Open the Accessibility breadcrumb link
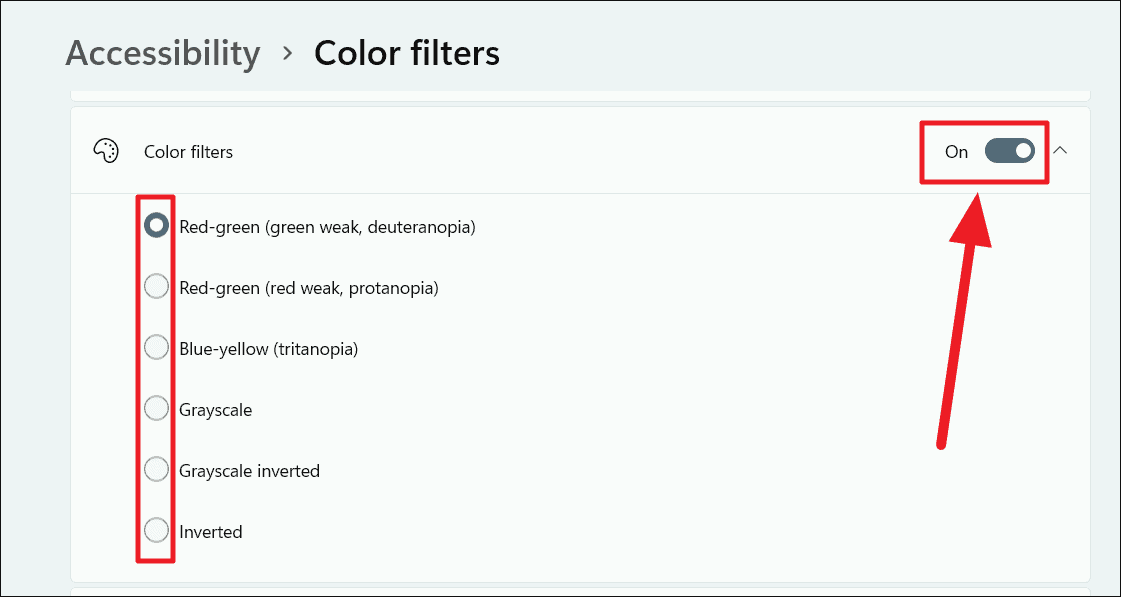 [x=163, y=54]
